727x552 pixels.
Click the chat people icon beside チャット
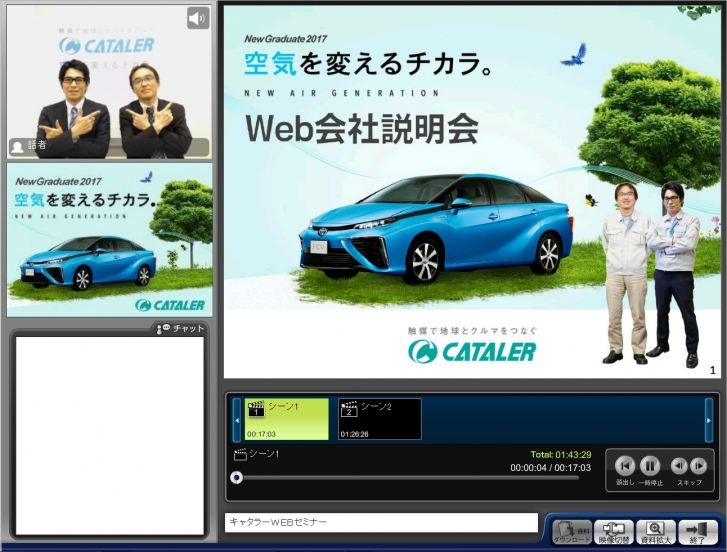coord(163,329)
